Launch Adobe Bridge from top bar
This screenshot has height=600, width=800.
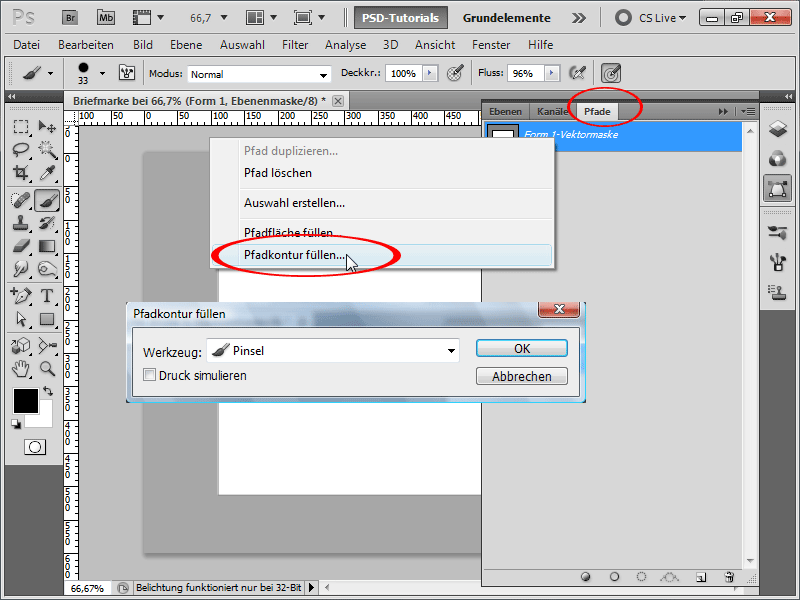click(70, 18)
